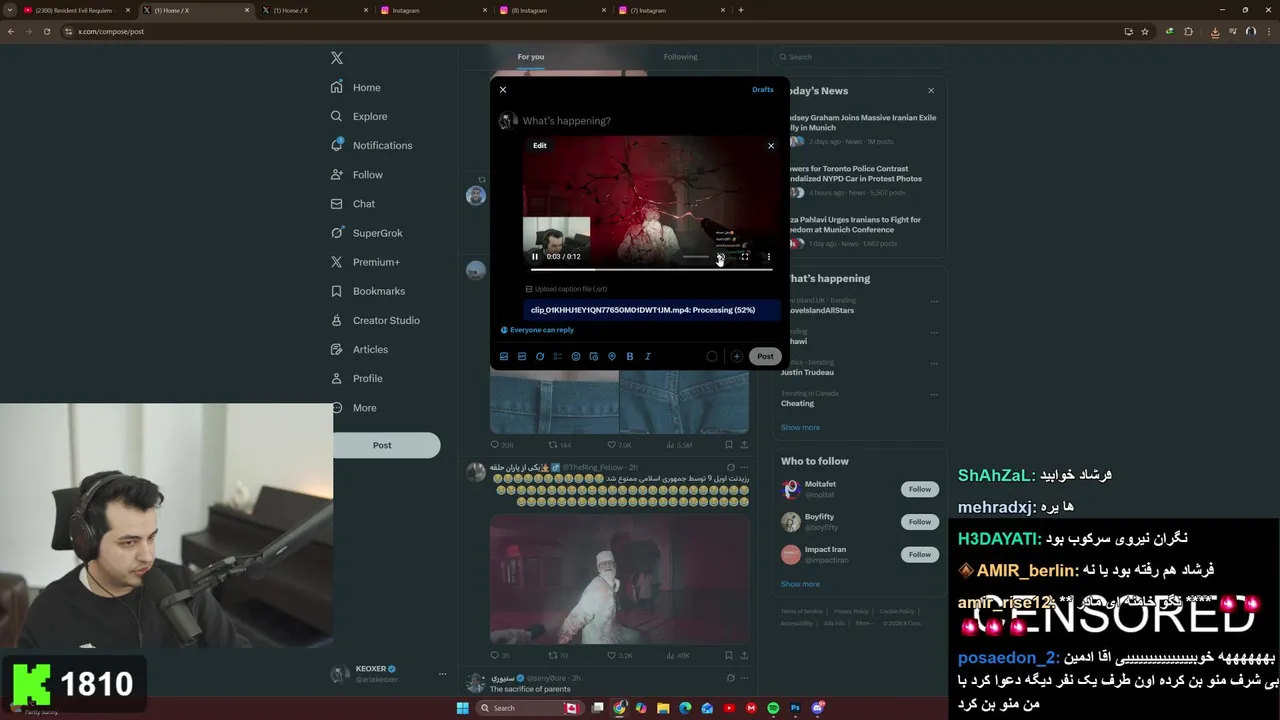Schedule the post from the composer toolbar
The height and width of the screenshot is (720, 1280).
click(594, 356)
